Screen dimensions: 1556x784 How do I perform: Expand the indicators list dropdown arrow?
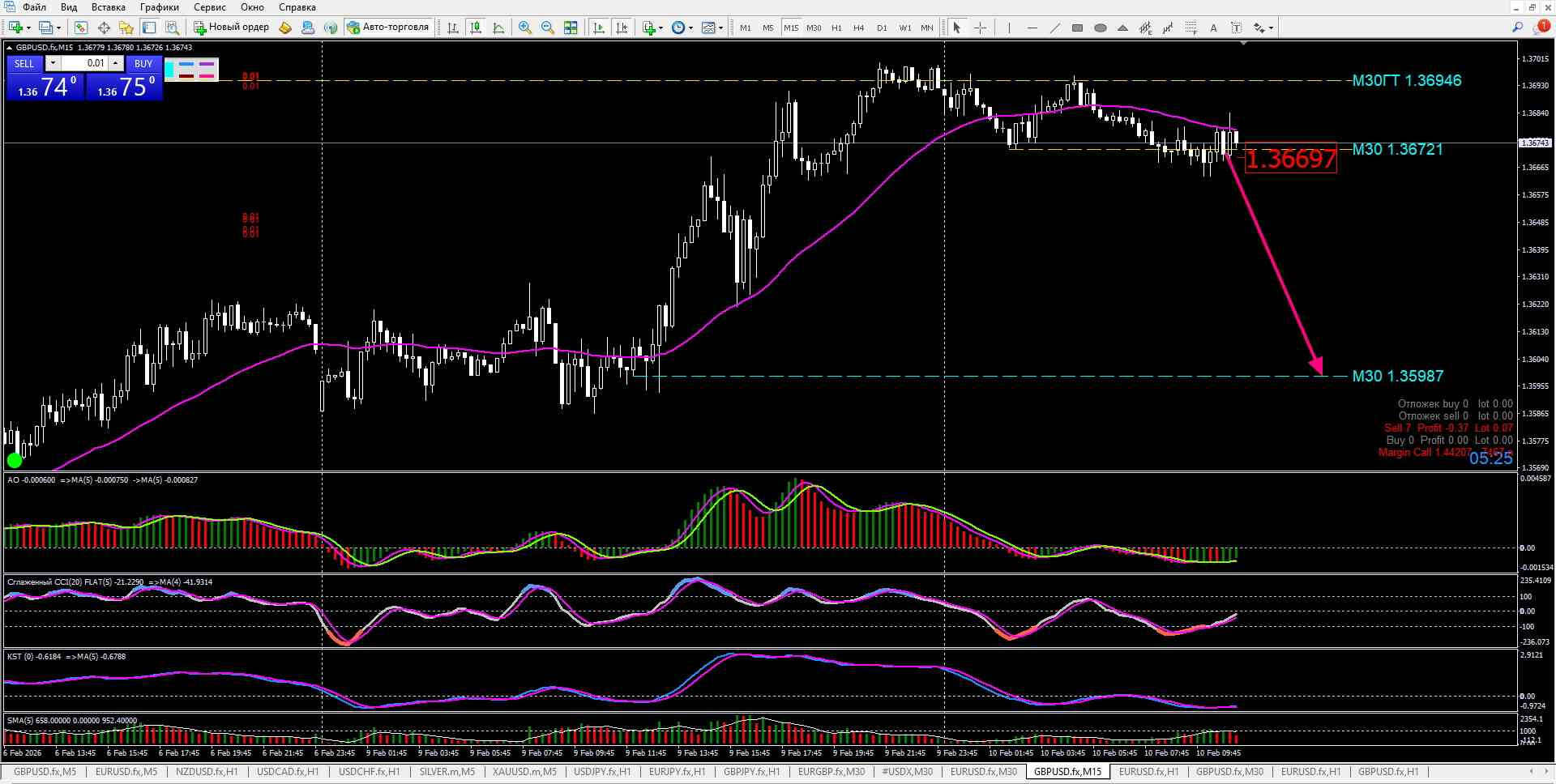coord(660,28)
